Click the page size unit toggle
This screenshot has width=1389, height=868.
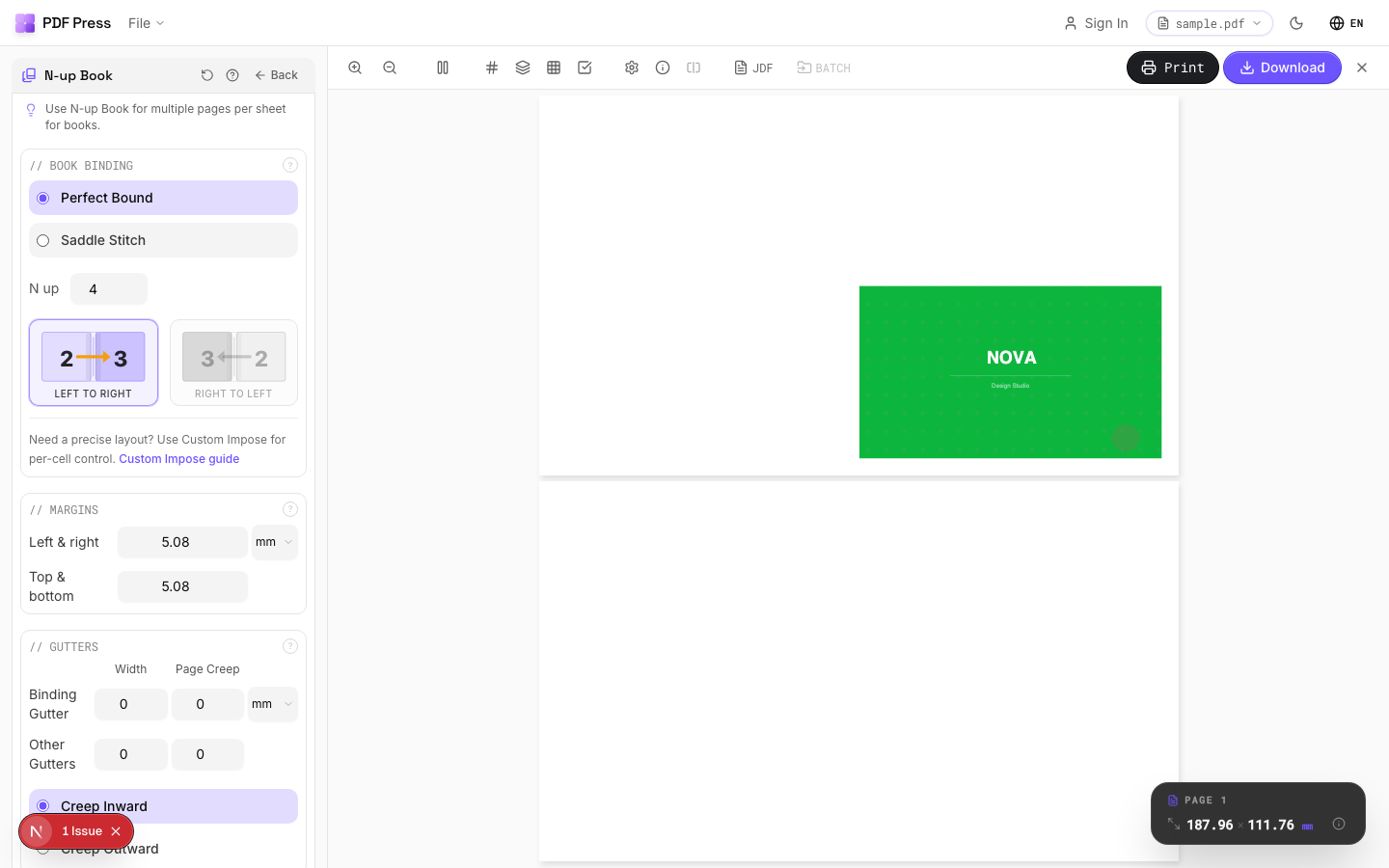(x=1308, y=826)
